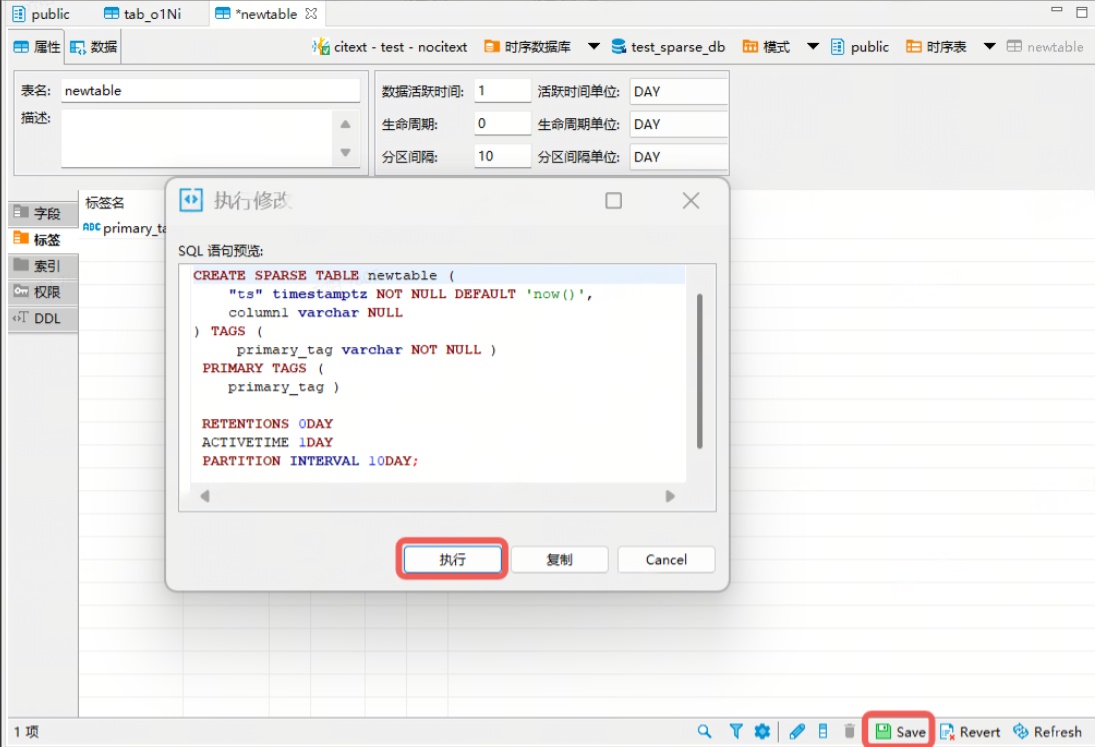Click the 数据活跃时间 value field
This screenshot has height=747, width=1095.
pos(502,91)
